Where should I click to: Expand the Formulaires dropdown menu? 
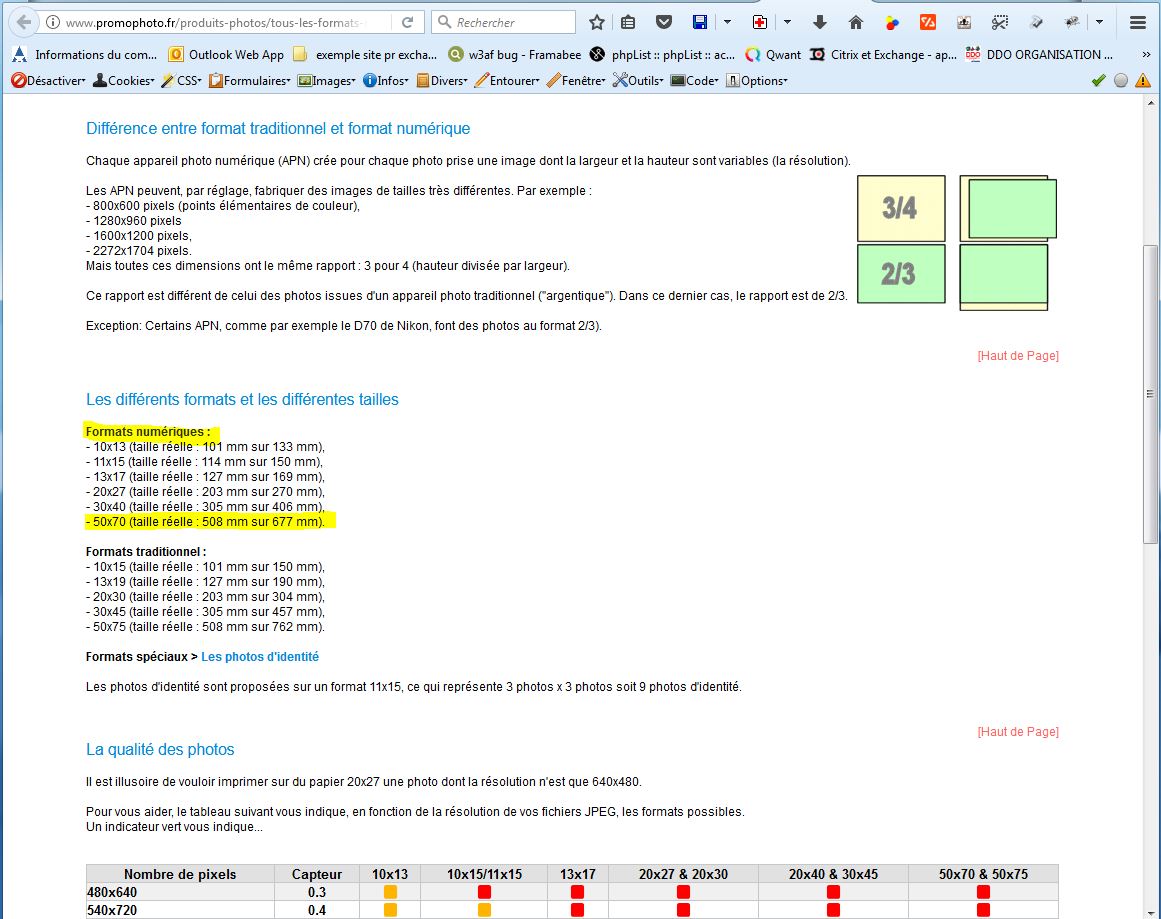249,81
